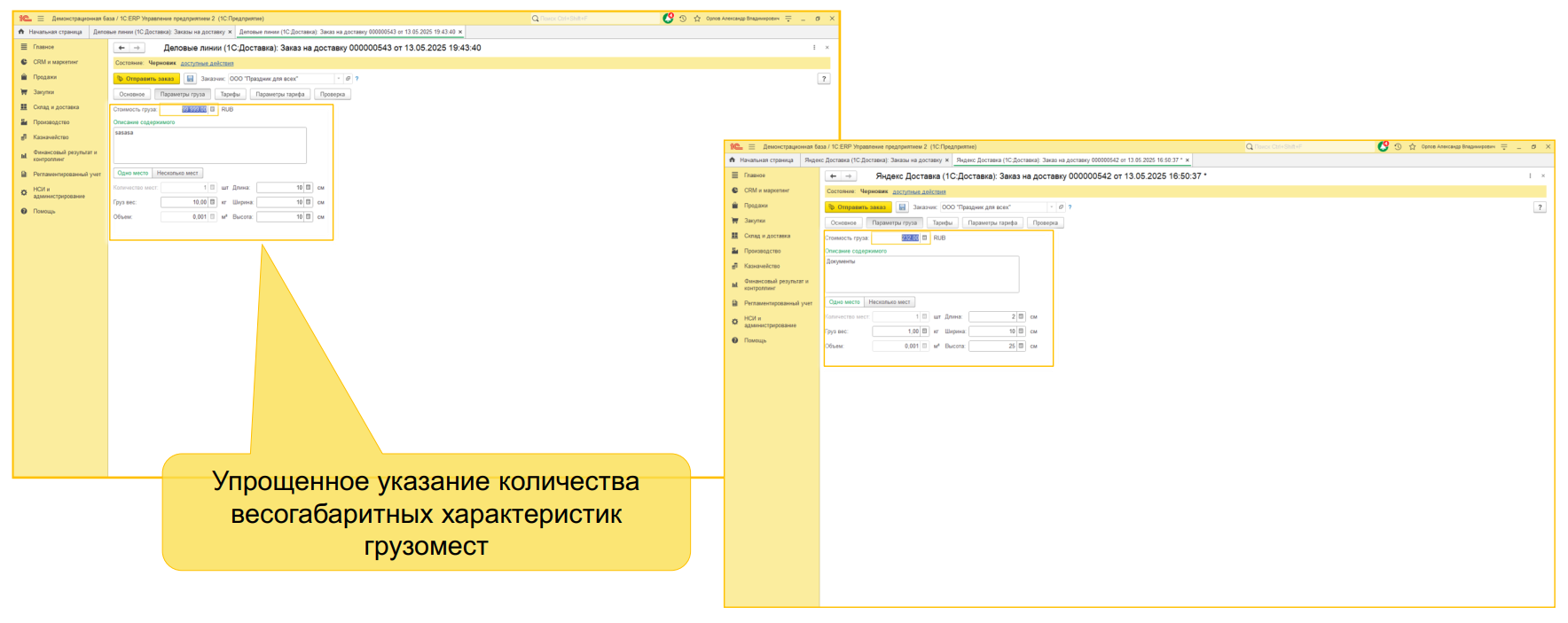This screenshot has width=1568, height=623.
Task: Click back arrow in Яндекс Доставка order
Action: tap(833, 176)
